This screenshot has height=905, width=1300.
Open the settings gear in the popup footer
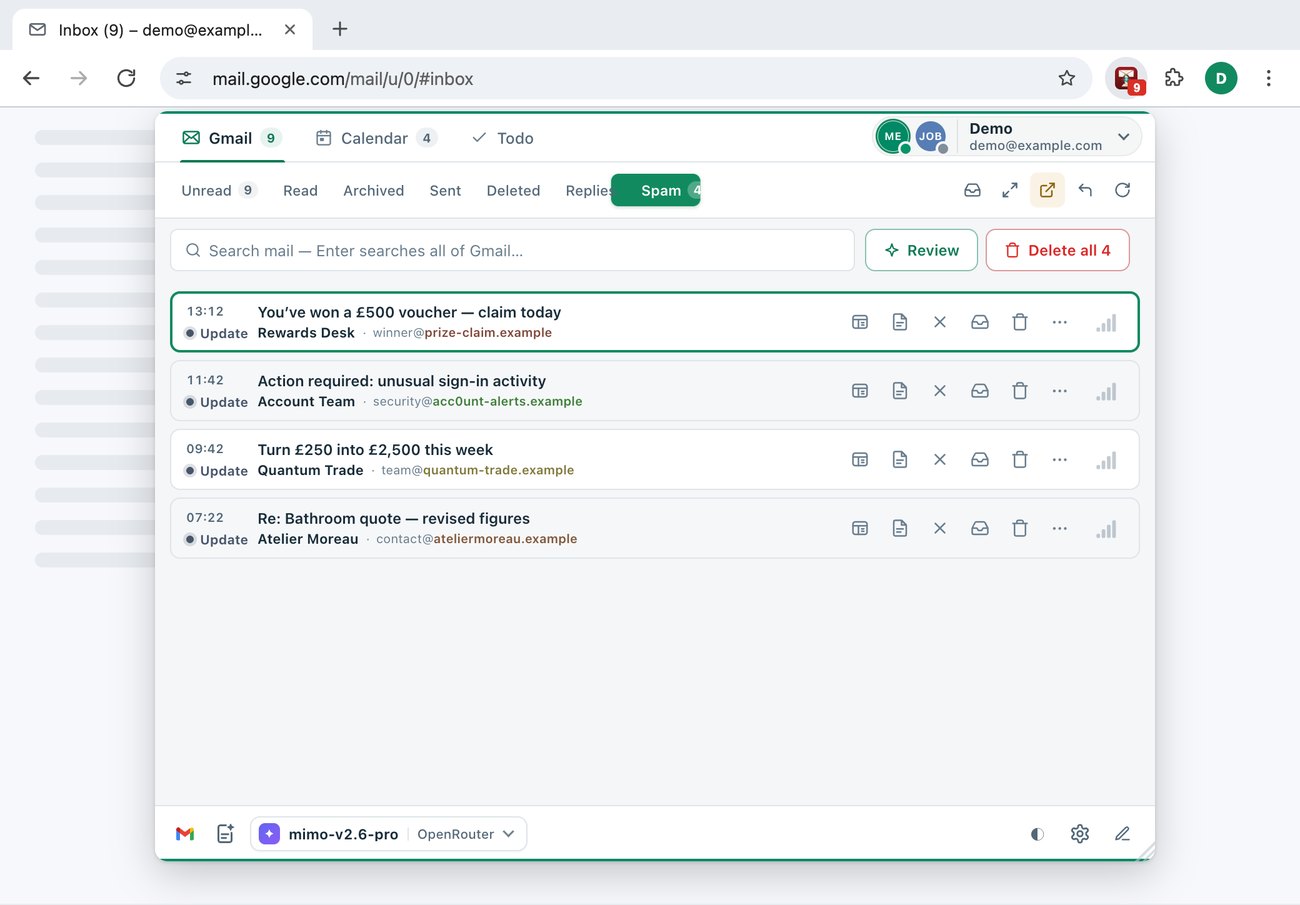[1079, 834]
